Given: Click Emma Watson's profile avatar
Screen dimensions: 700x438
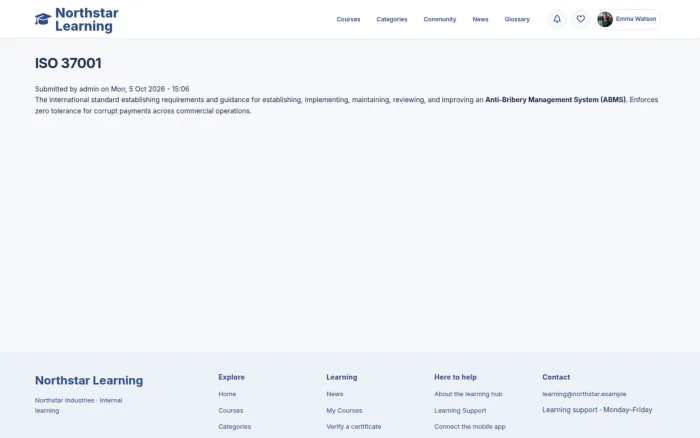Looking at the screenshot, I should [605, 19].
